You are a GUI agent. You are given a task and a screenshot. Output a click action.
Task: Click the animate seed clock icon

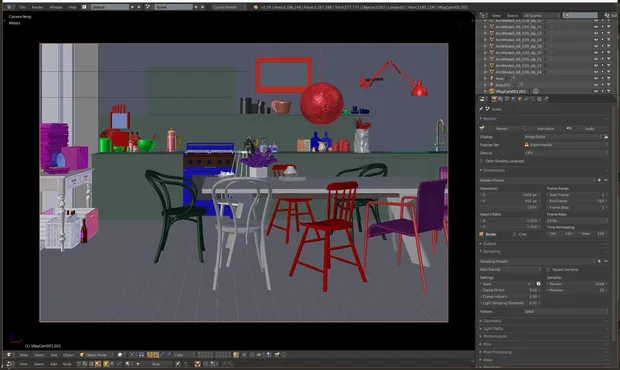[x=538, y=284]
